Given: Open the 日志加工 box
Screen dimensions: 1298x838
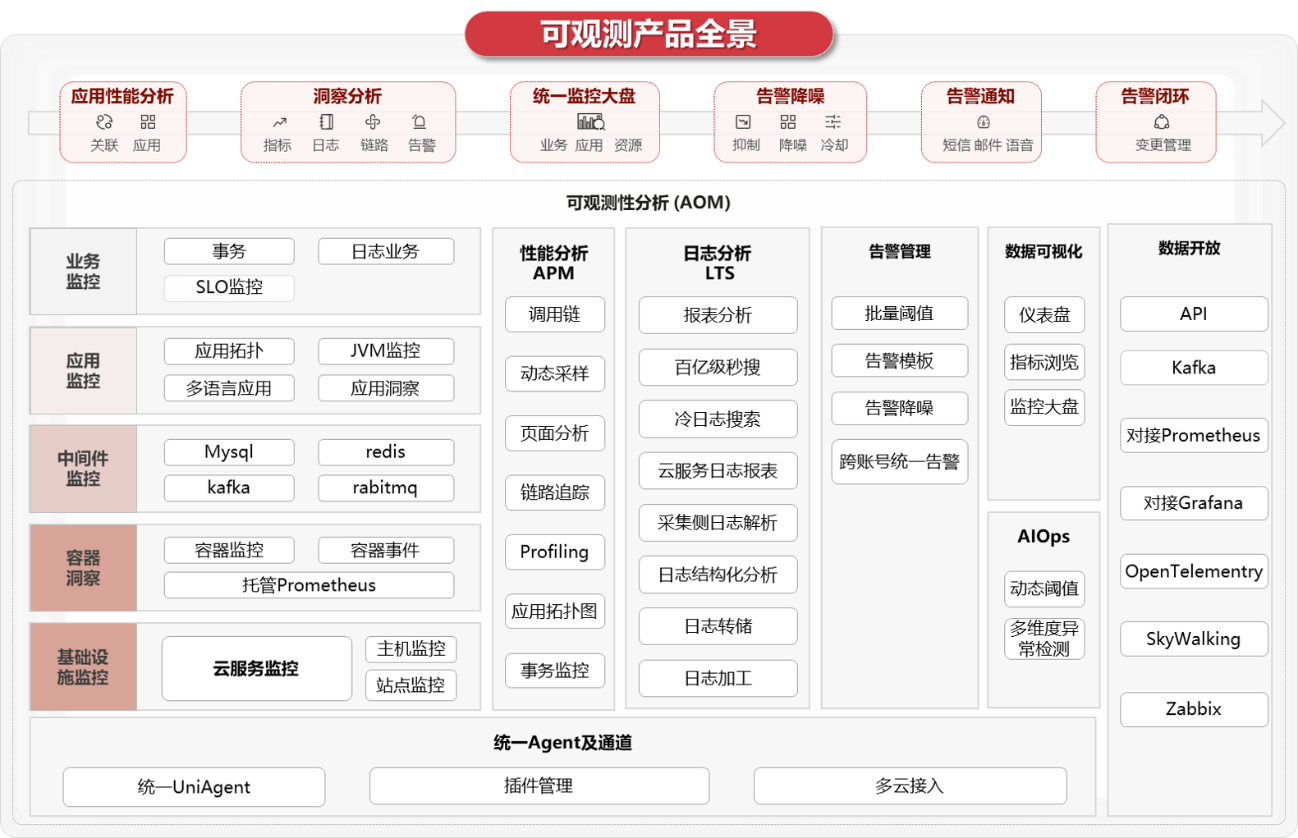Looking at the screenshot, I should pyautogui.click(x=719, y=679).
